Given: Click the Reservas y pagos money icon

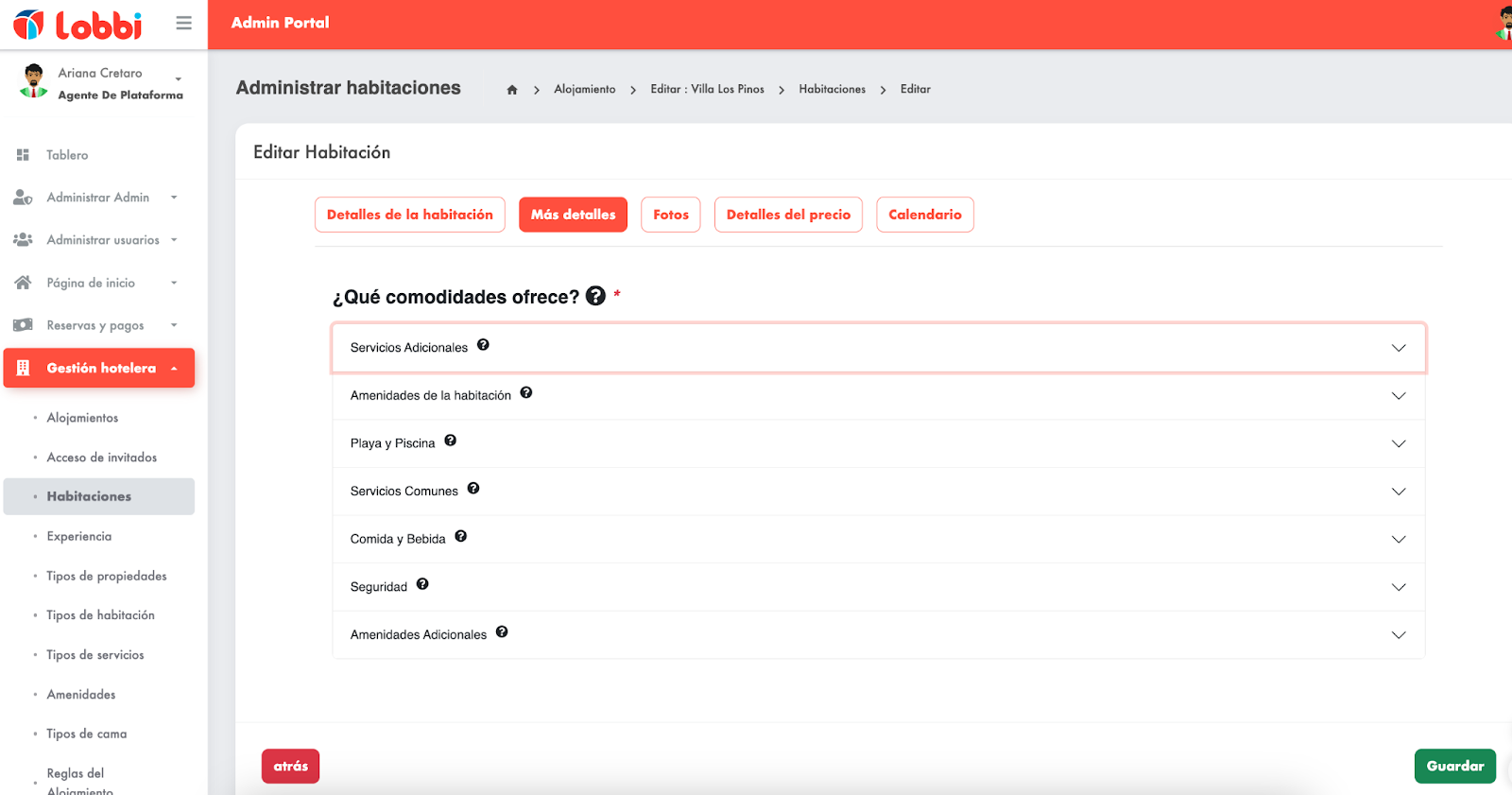Looking at the screenshot, I should tap(23, 324).
